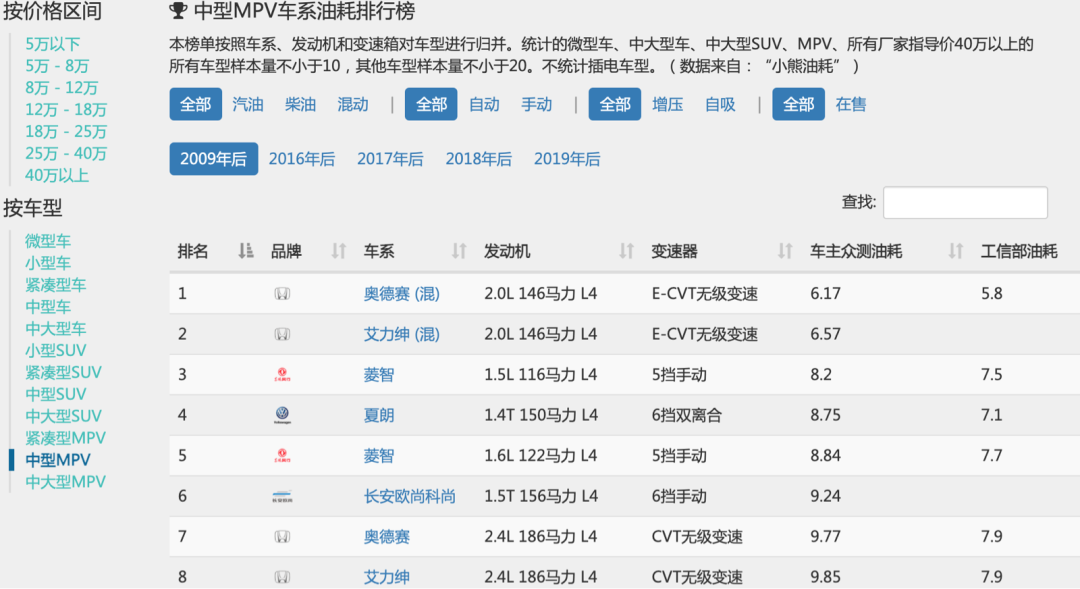The width and height of the screenshot is (1080, 589).
Task: Open the 18万 - 25万 price range
Action: (x=66, y=132)
